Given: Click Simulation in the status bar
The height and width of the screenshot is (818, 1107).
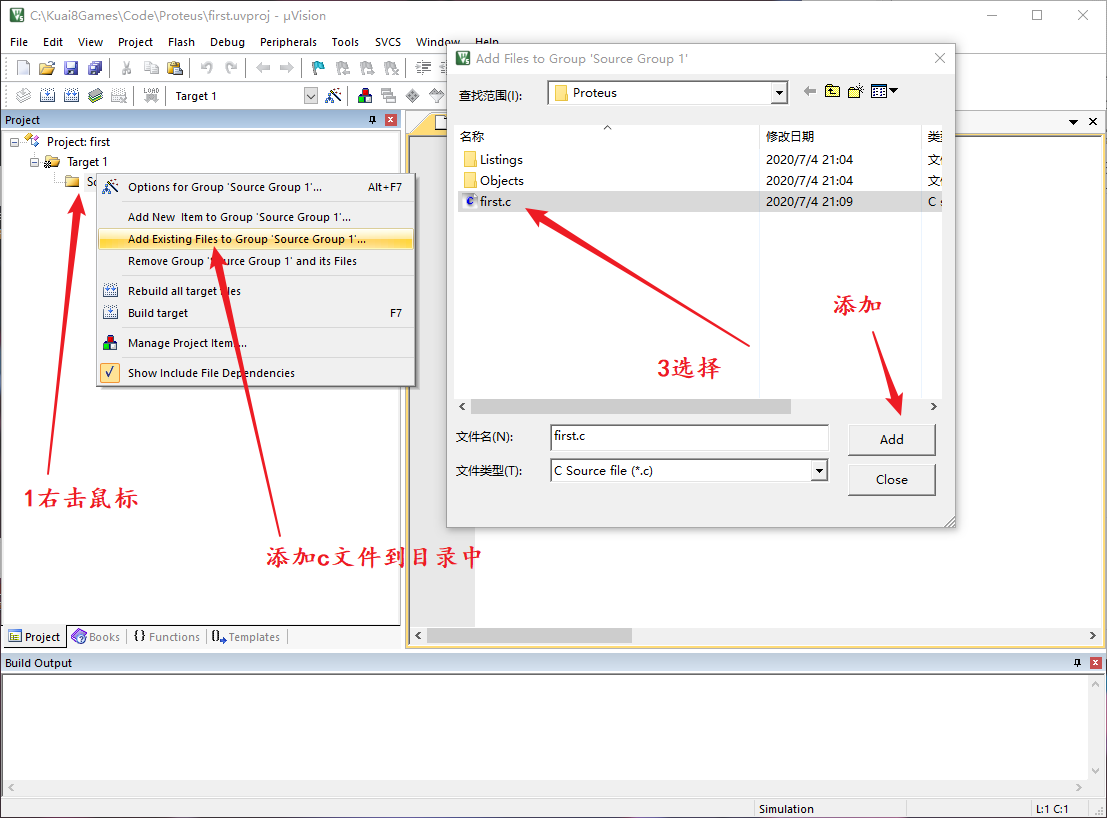Looking at the screenshot, I should (x=786, y=809).
